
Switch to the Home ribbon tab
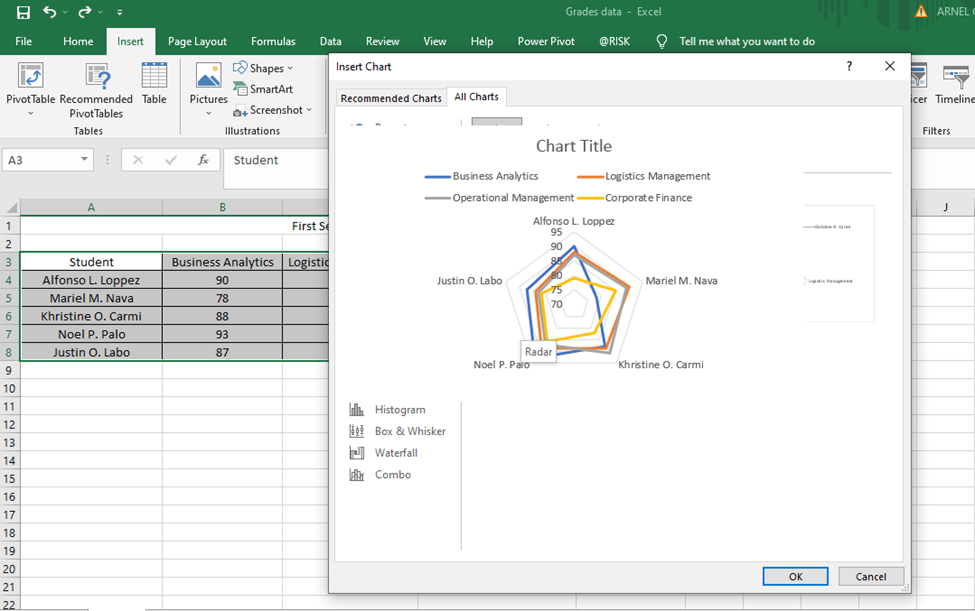(x=78, y=42)
